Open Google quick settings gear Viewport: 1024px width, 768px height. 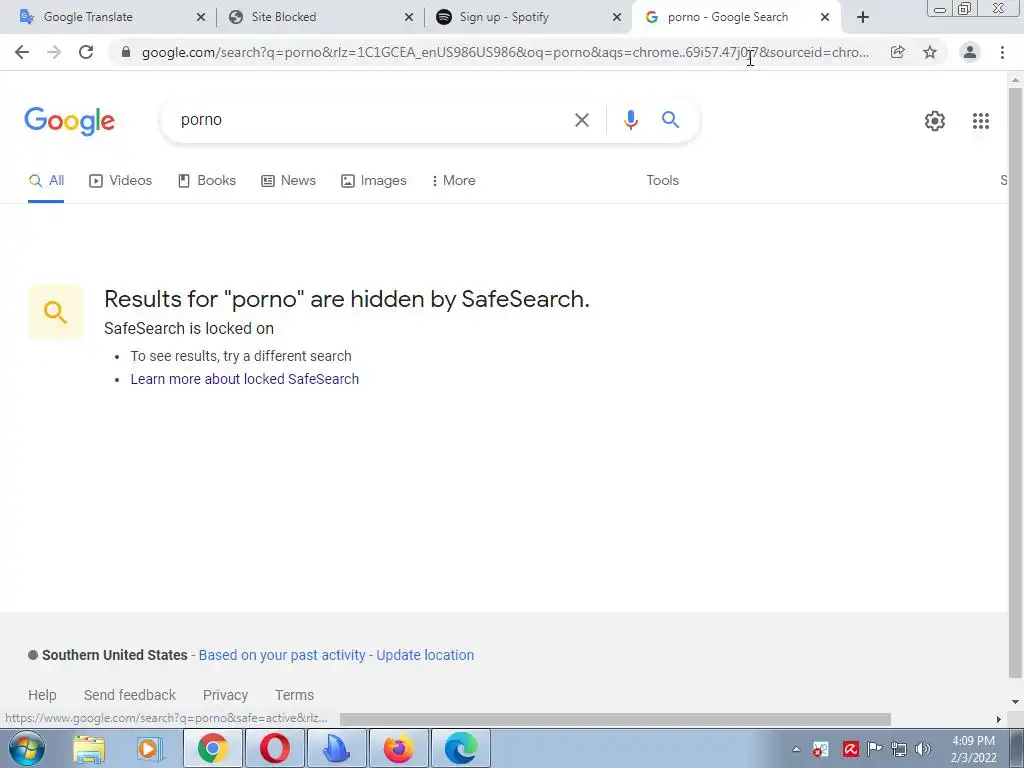coord(935,121)
